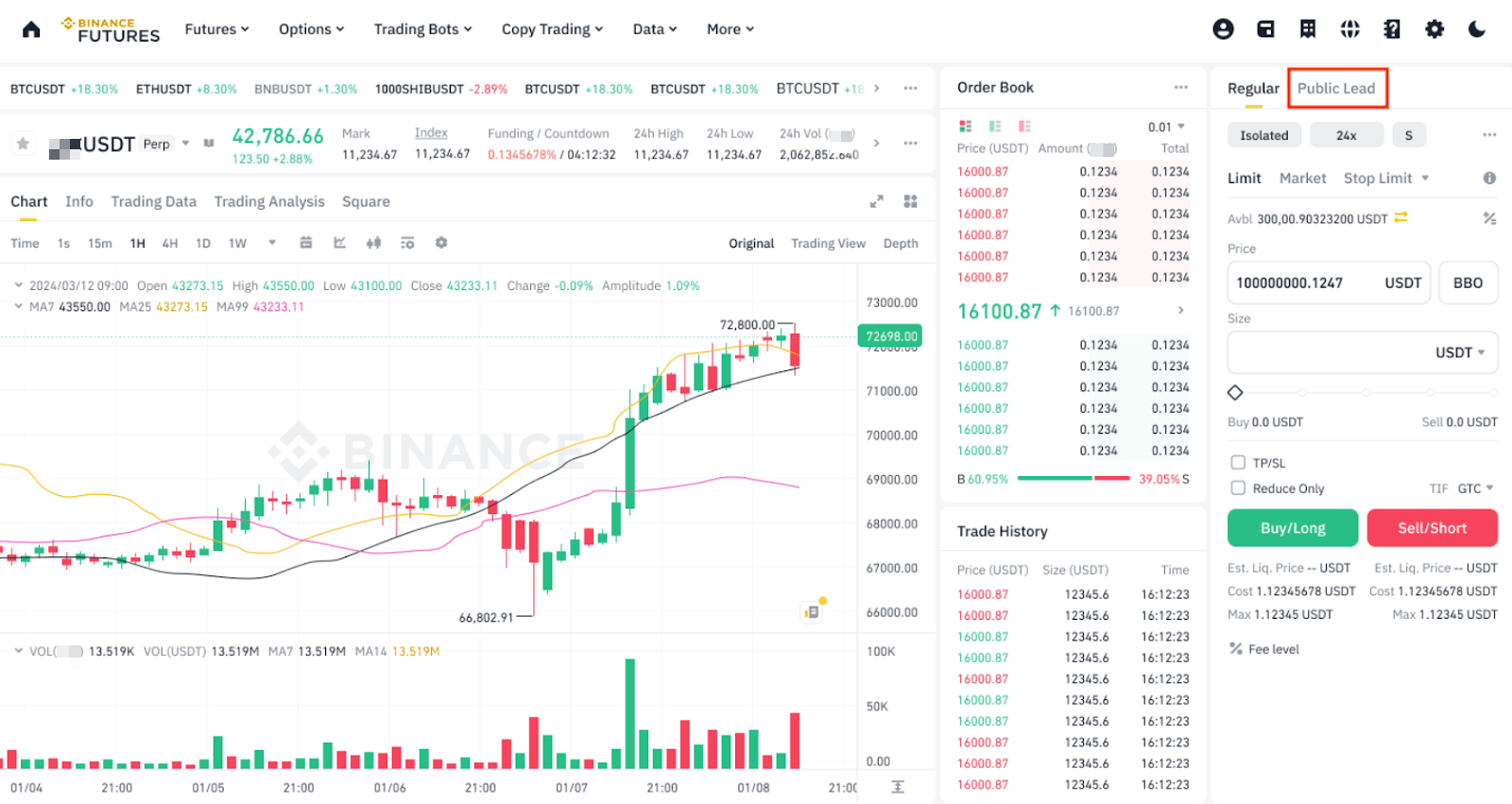Open the chart calendar date icon
The image size is (1512, 804).
tap(306, 243)
